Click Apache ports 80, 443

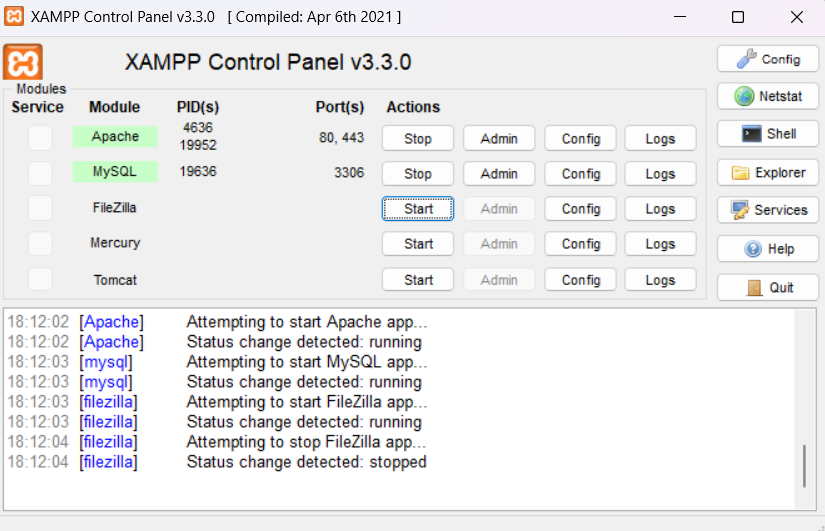coord(341,137)
